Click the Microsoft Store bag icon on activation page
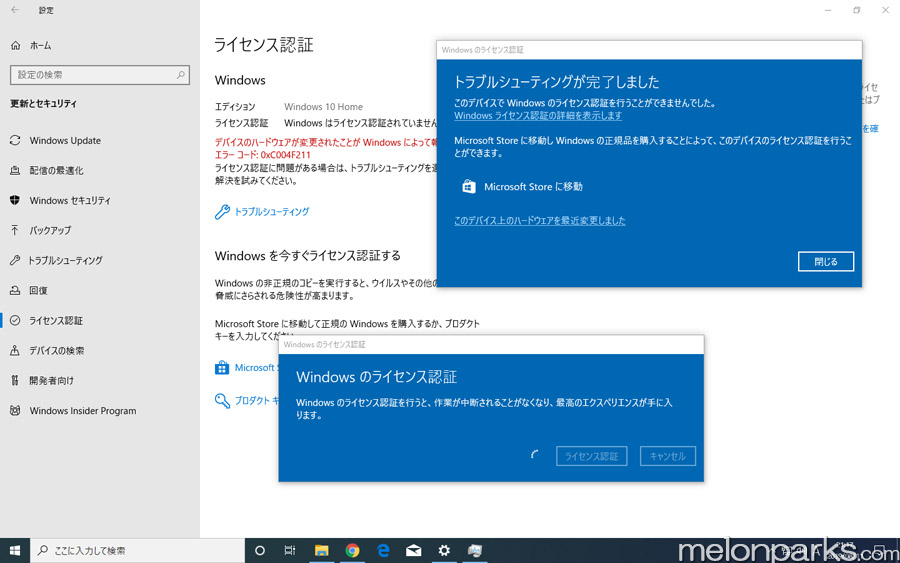This screenshot has height=563, width=900. coord(222,368)
